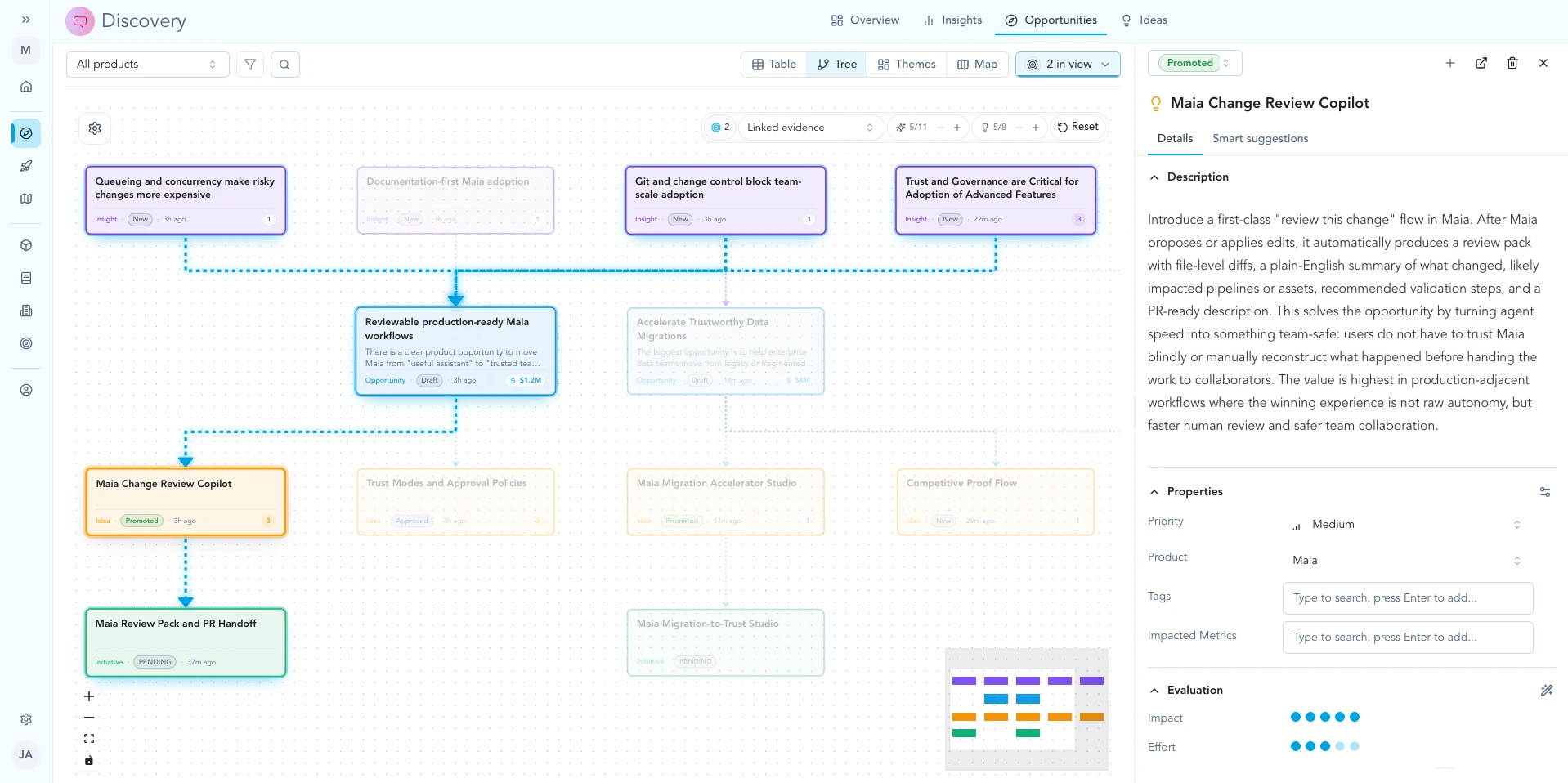The image size is (1568, 783).
Task: Collapse the Description section
Action: pos(1154,177)
